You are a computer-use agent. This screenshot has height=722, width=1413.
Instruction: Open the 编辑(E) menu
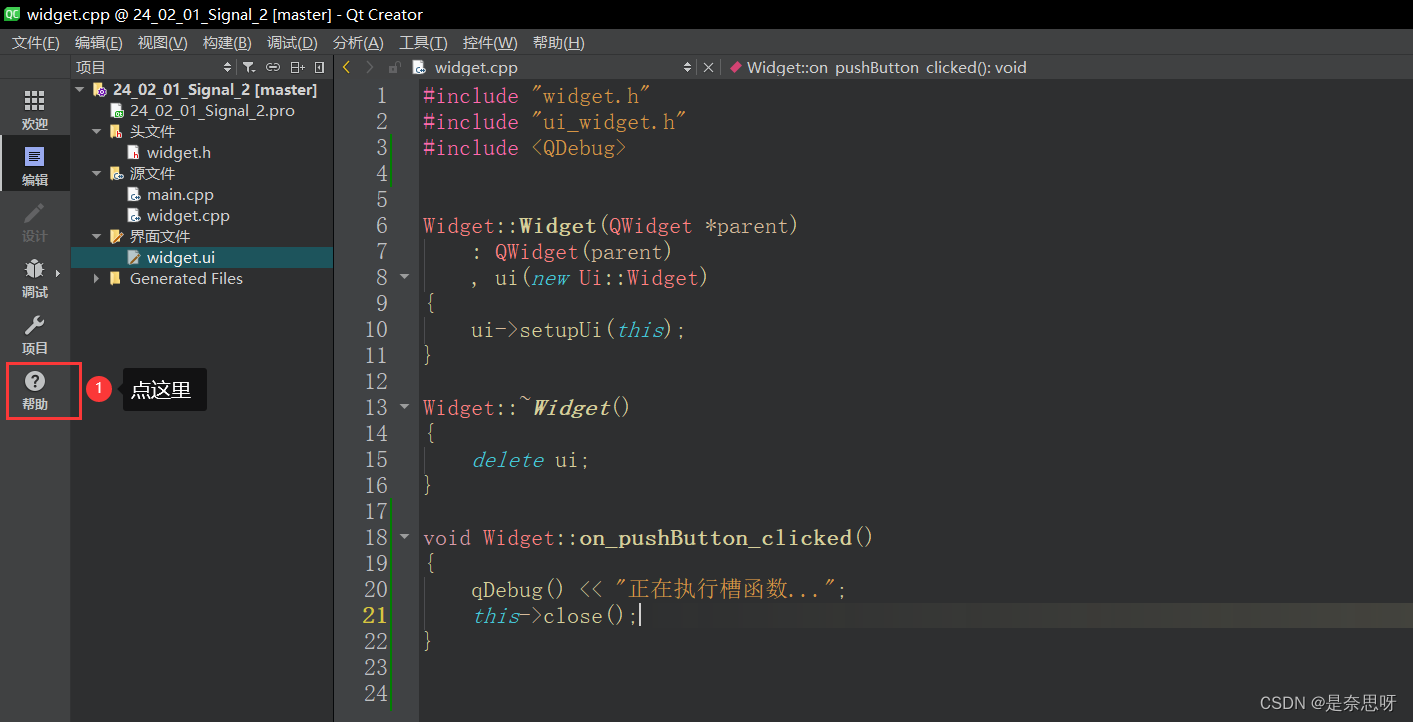click(x=99, y=43)
